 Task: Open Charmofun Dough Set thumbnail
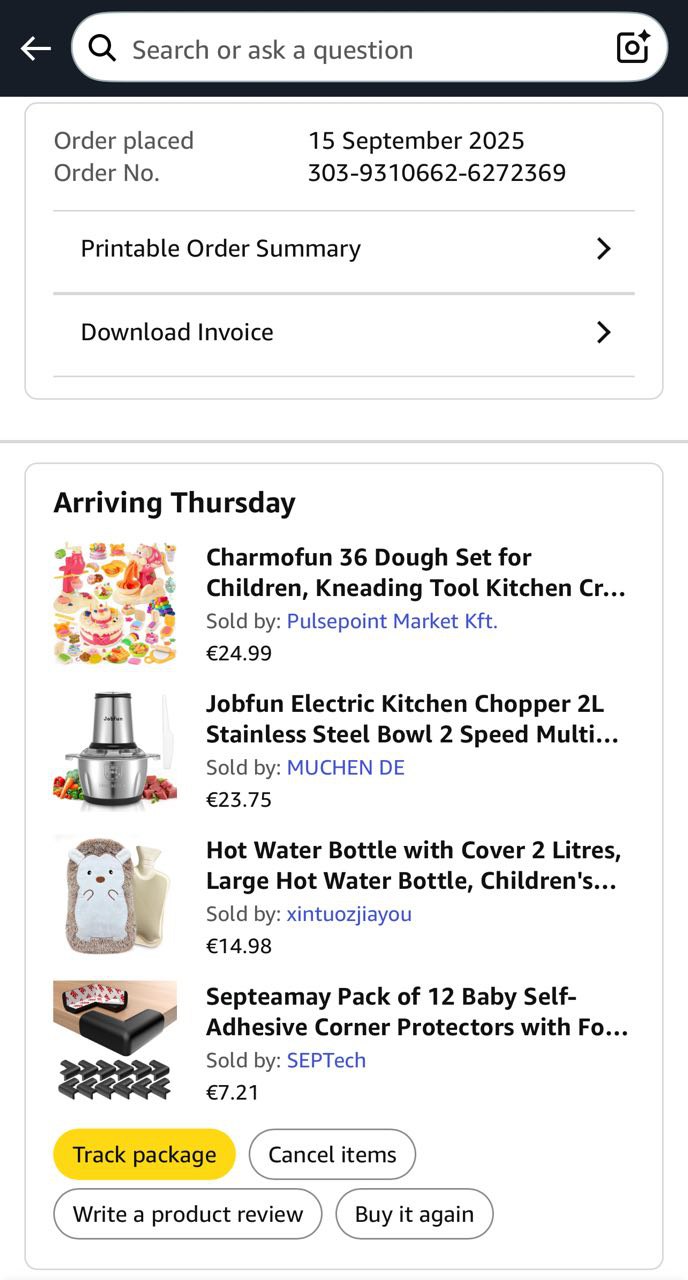click(115, 604)
